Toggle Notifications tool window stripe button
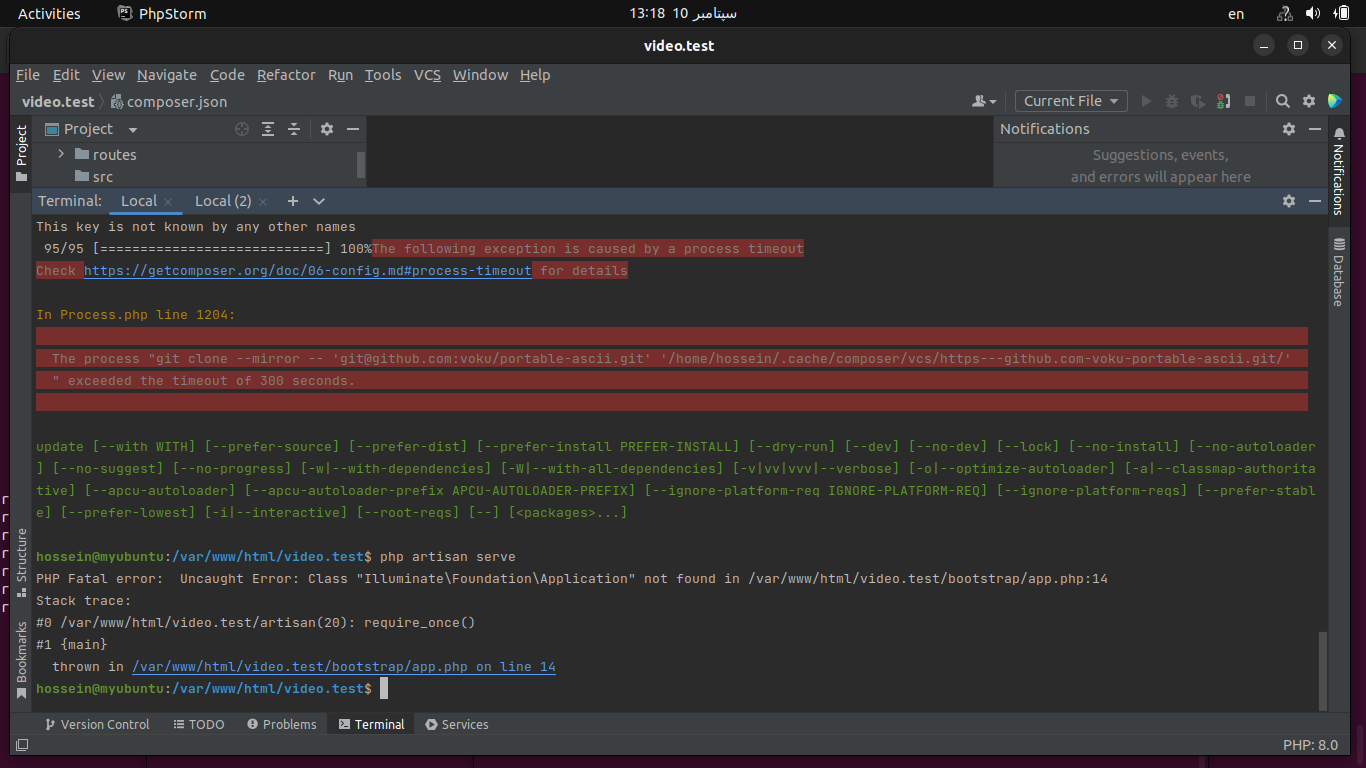Viewport: 1366px width, 768px height. (1338, 171)
